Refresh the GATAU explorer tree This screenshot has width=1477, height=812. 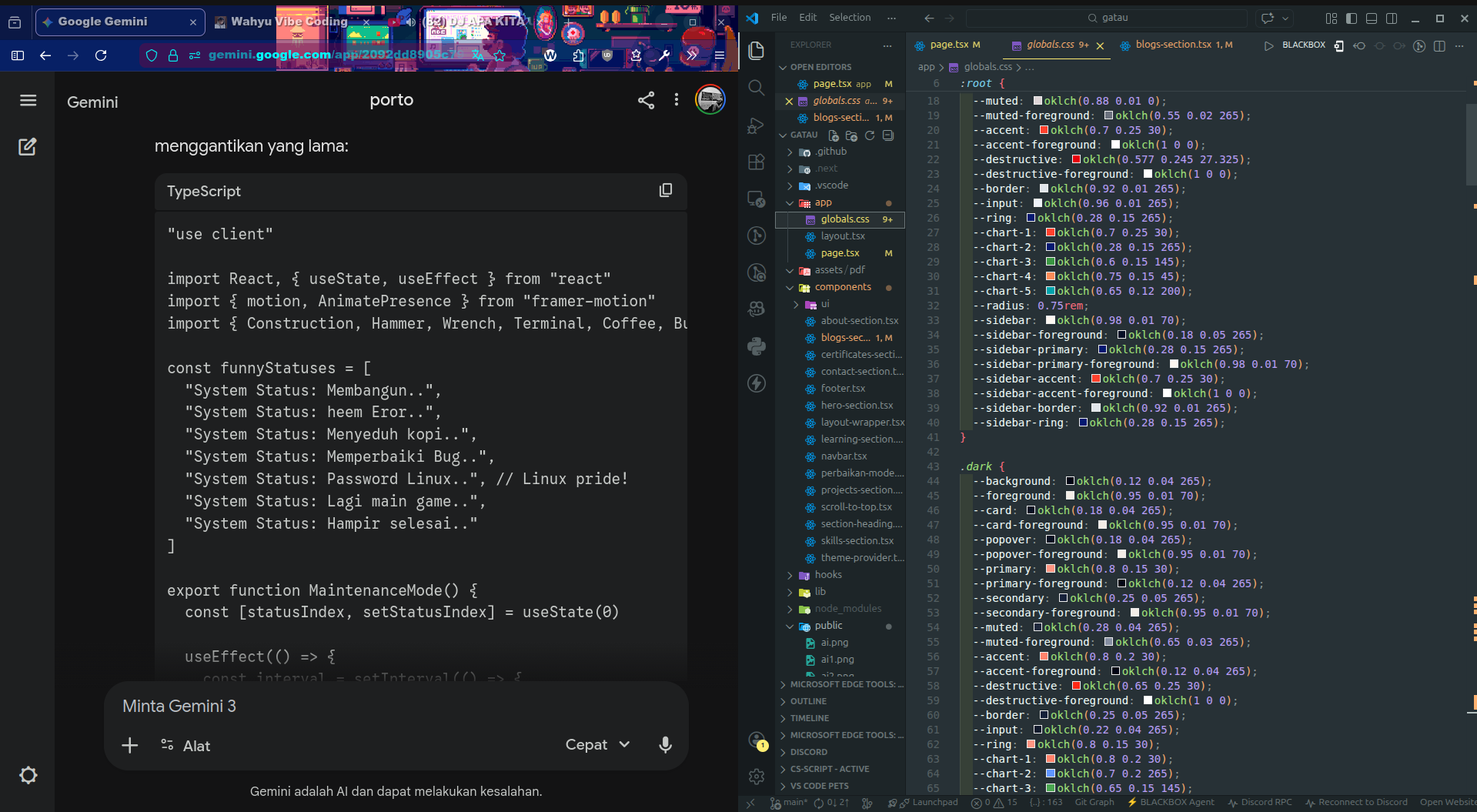point(870,135)
